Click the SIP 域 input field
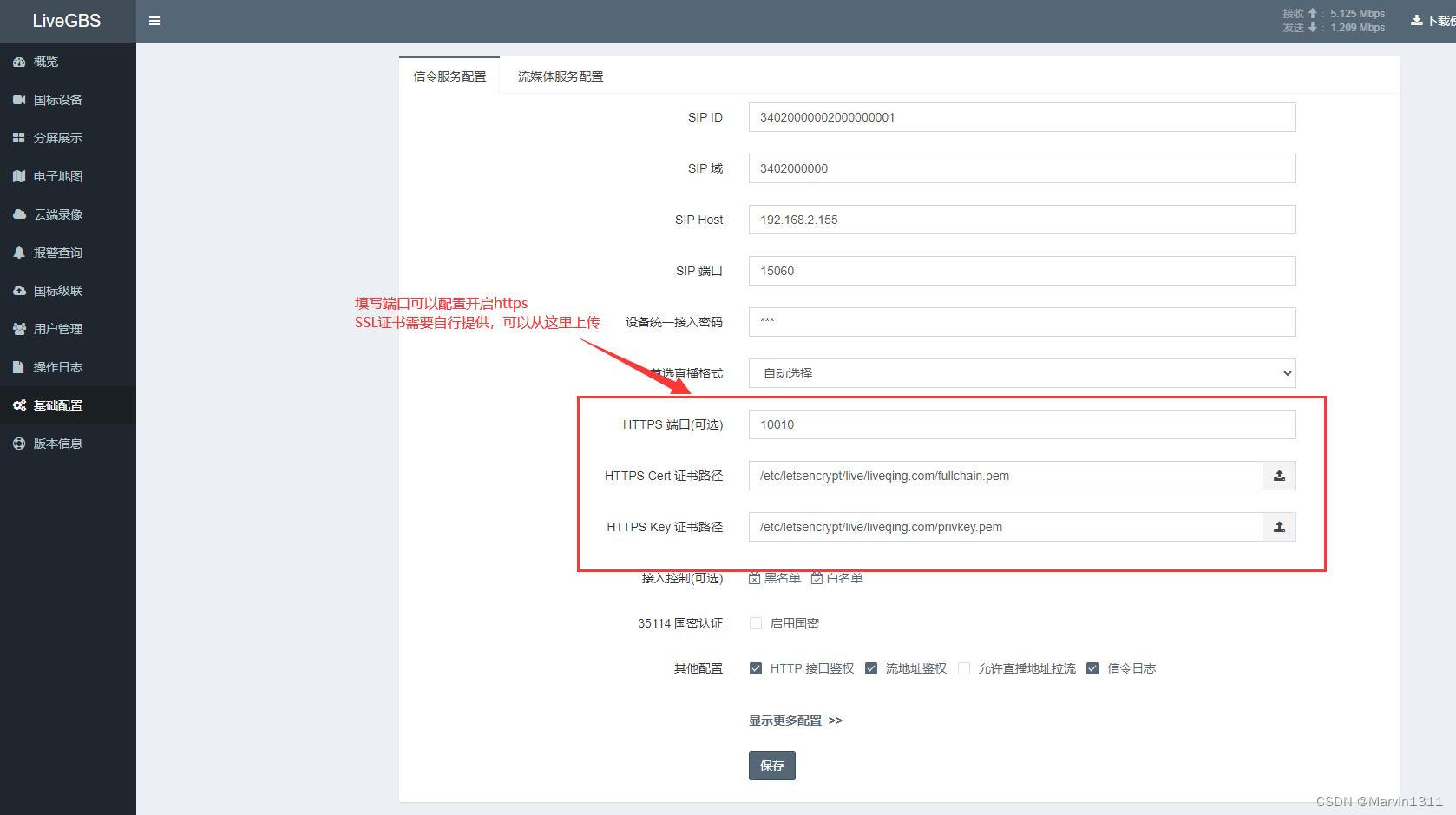 [x=1022, y=168]
